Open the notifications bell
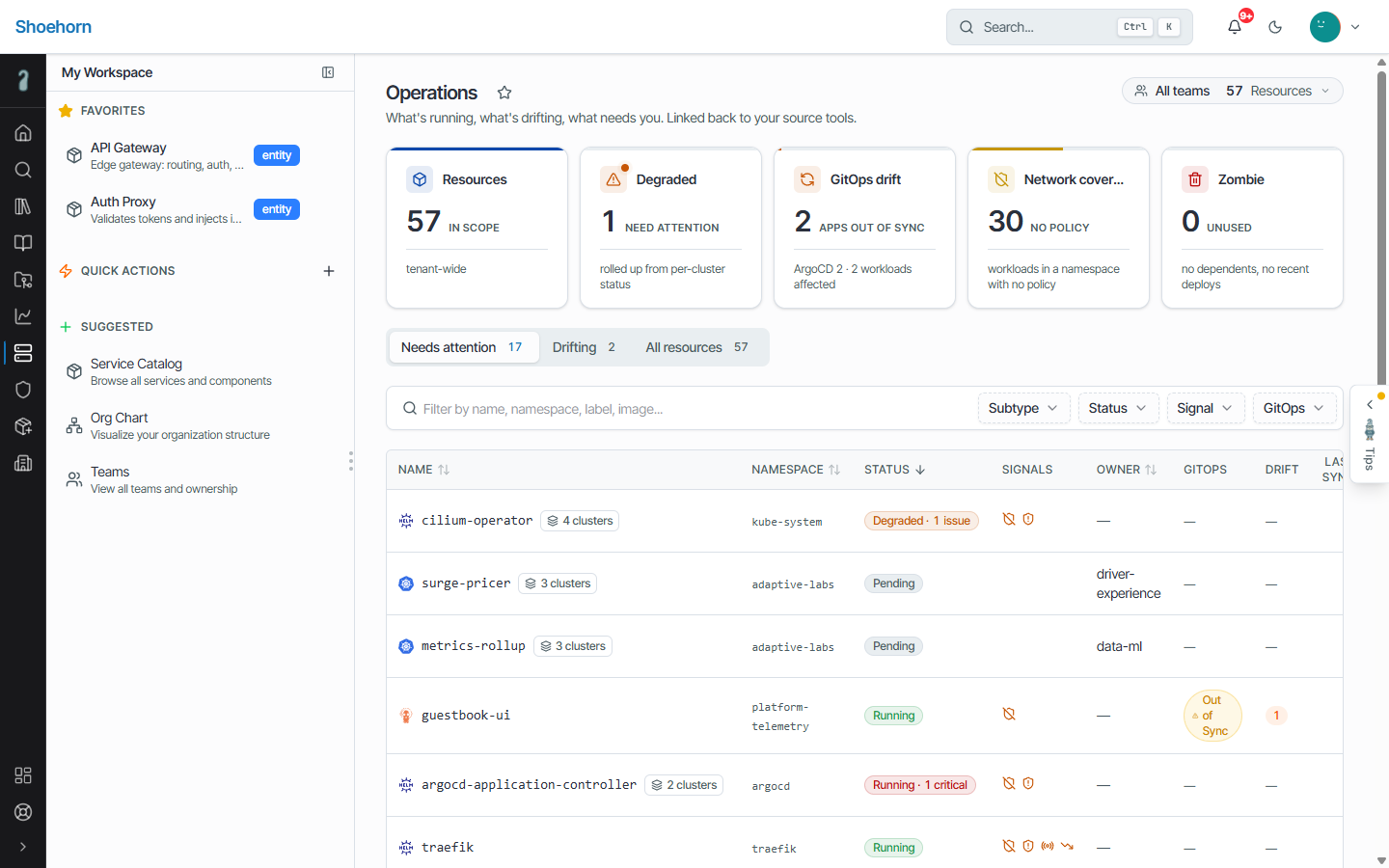 1235,27
